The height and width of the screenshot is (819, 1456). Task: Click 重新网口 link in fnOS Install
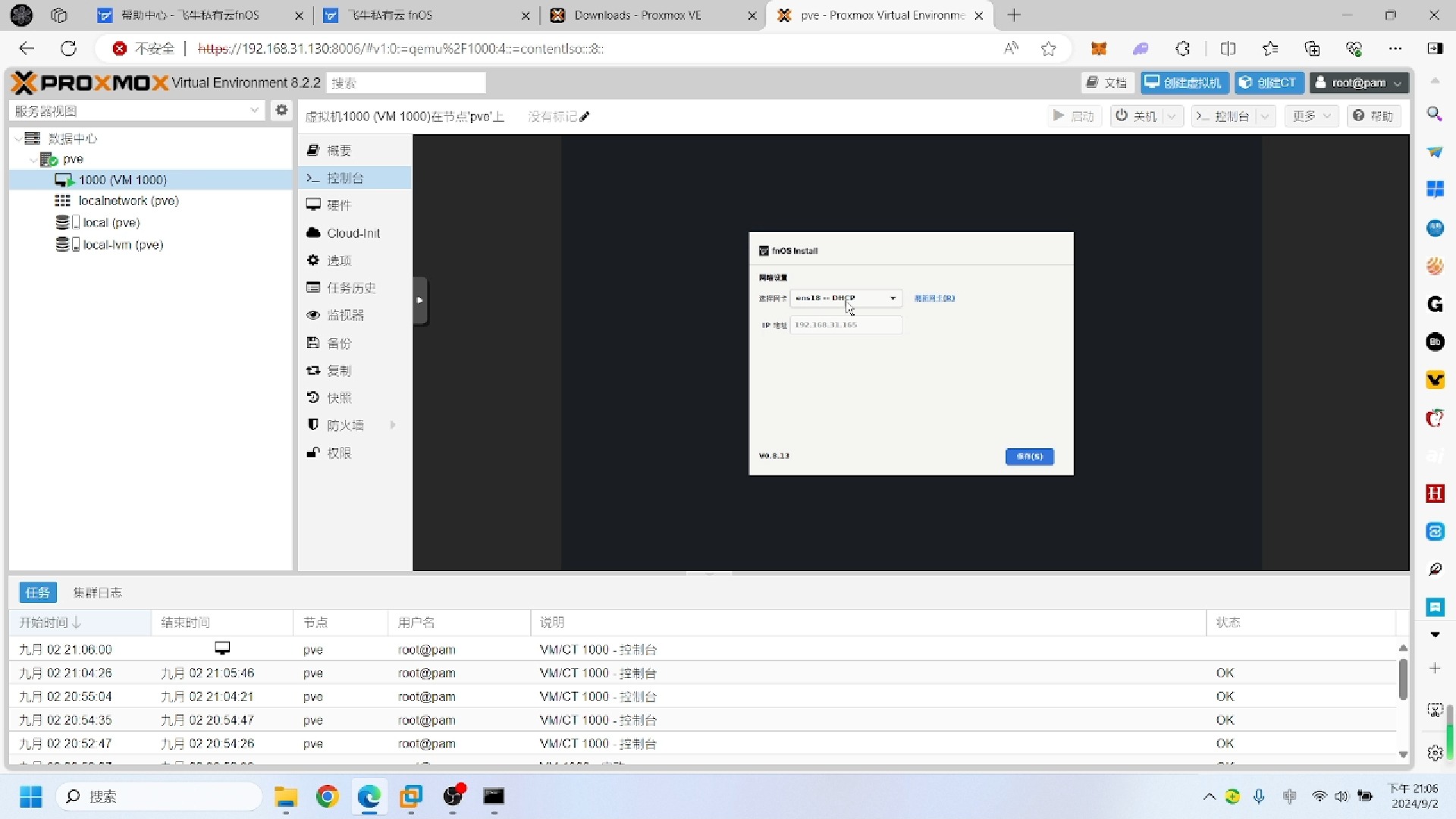click(x=934, y=298)
